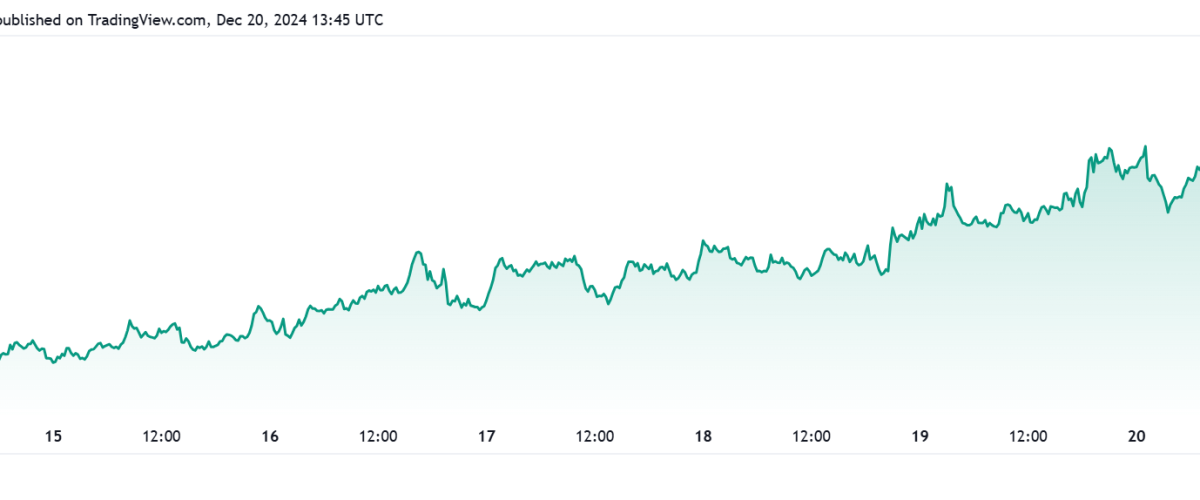Click the 12:00 label between 15 and 16
This screenshot has height=500, width=1200.
point(162,436)
